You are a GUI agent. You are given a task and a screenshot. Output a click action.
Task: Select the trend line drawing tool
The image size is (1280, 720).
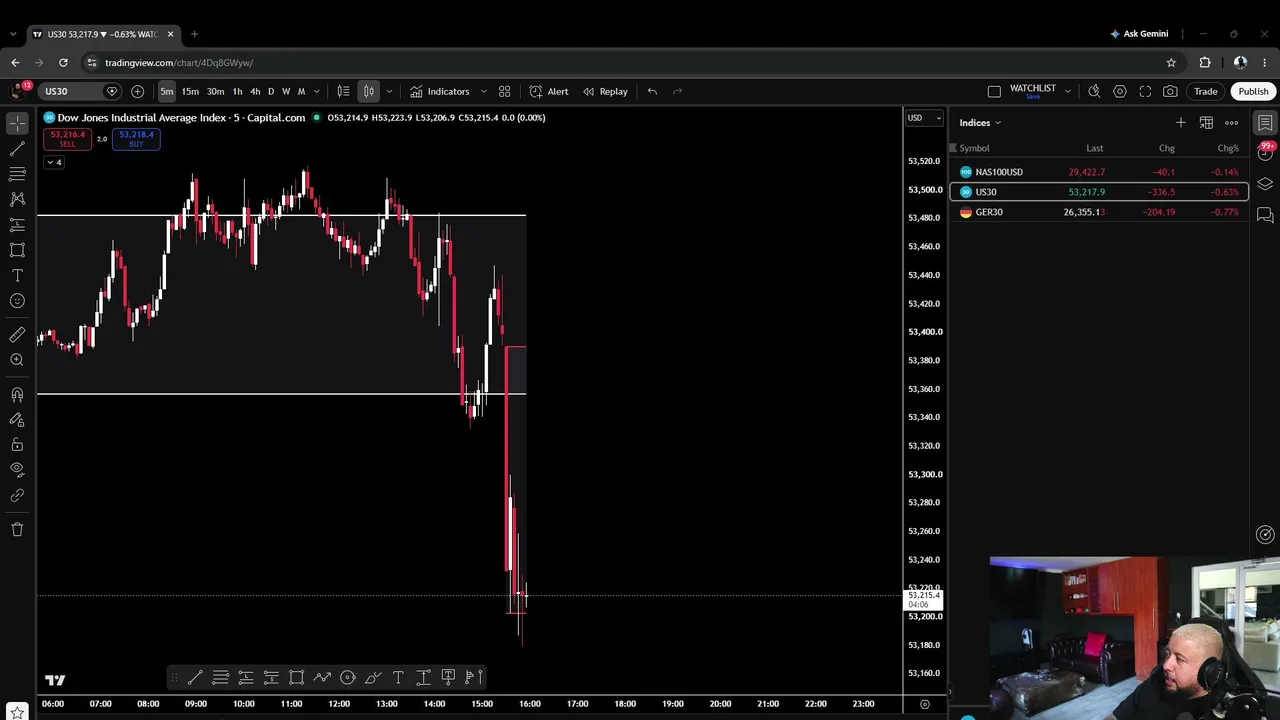17,149
